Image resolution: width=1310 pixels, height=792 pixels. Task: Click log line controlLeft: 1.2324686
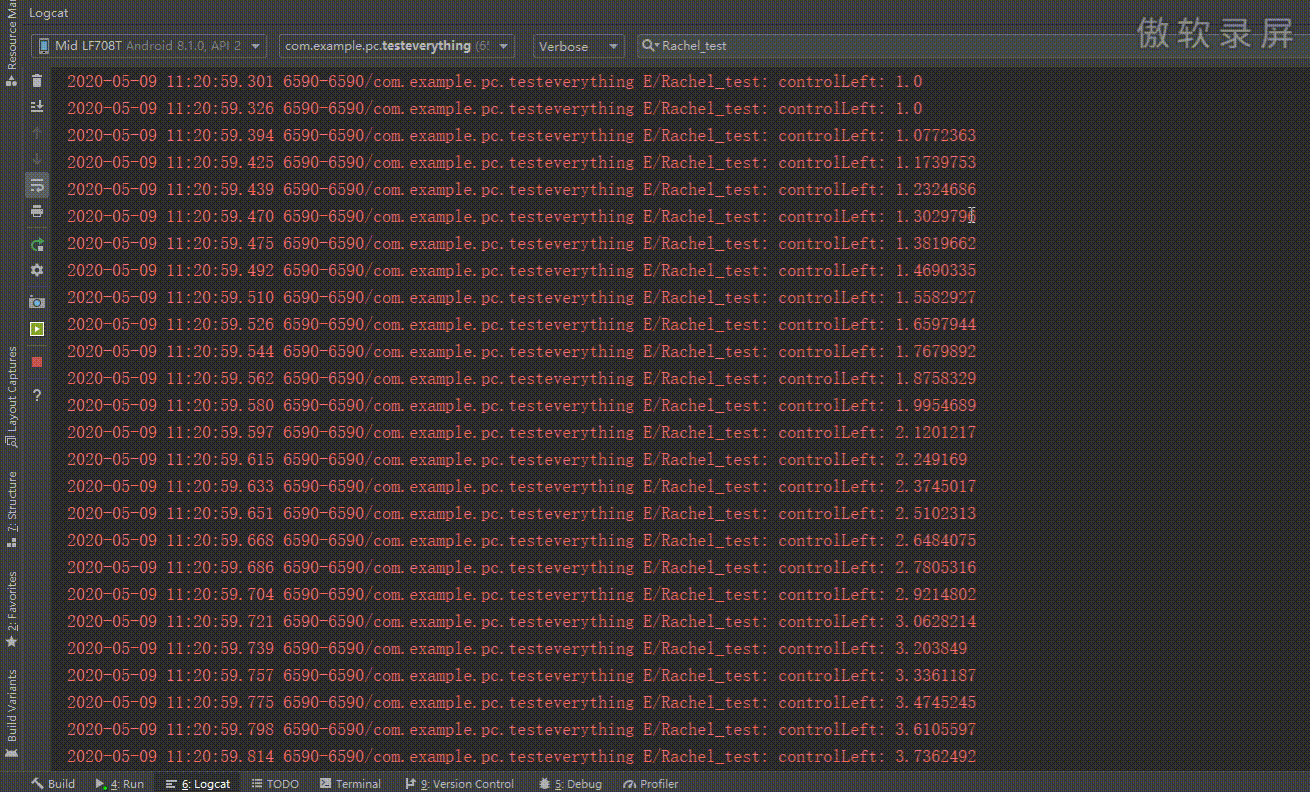pos(521,189)
